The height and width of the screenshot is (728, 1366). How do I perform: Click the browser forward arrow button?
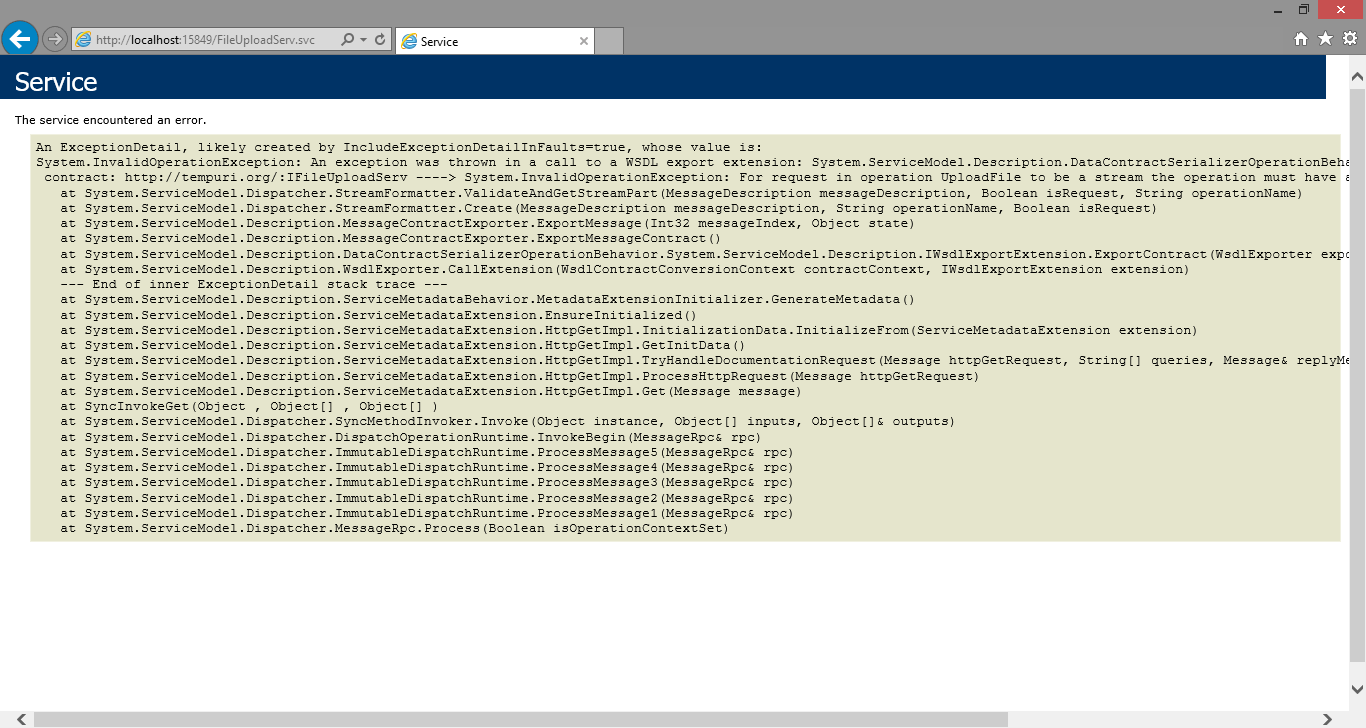[x=54, y=39]
